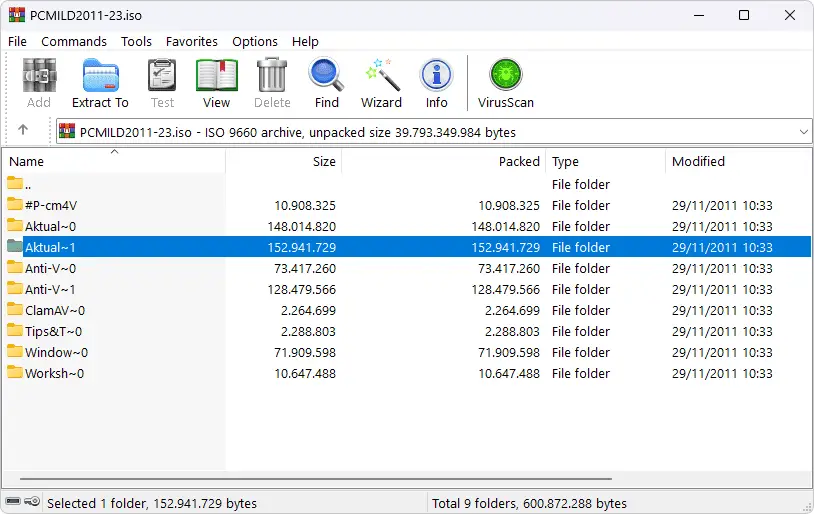Click the disk drive status bar icon
The height and width of the screenshot is (514, 814).
13,502
